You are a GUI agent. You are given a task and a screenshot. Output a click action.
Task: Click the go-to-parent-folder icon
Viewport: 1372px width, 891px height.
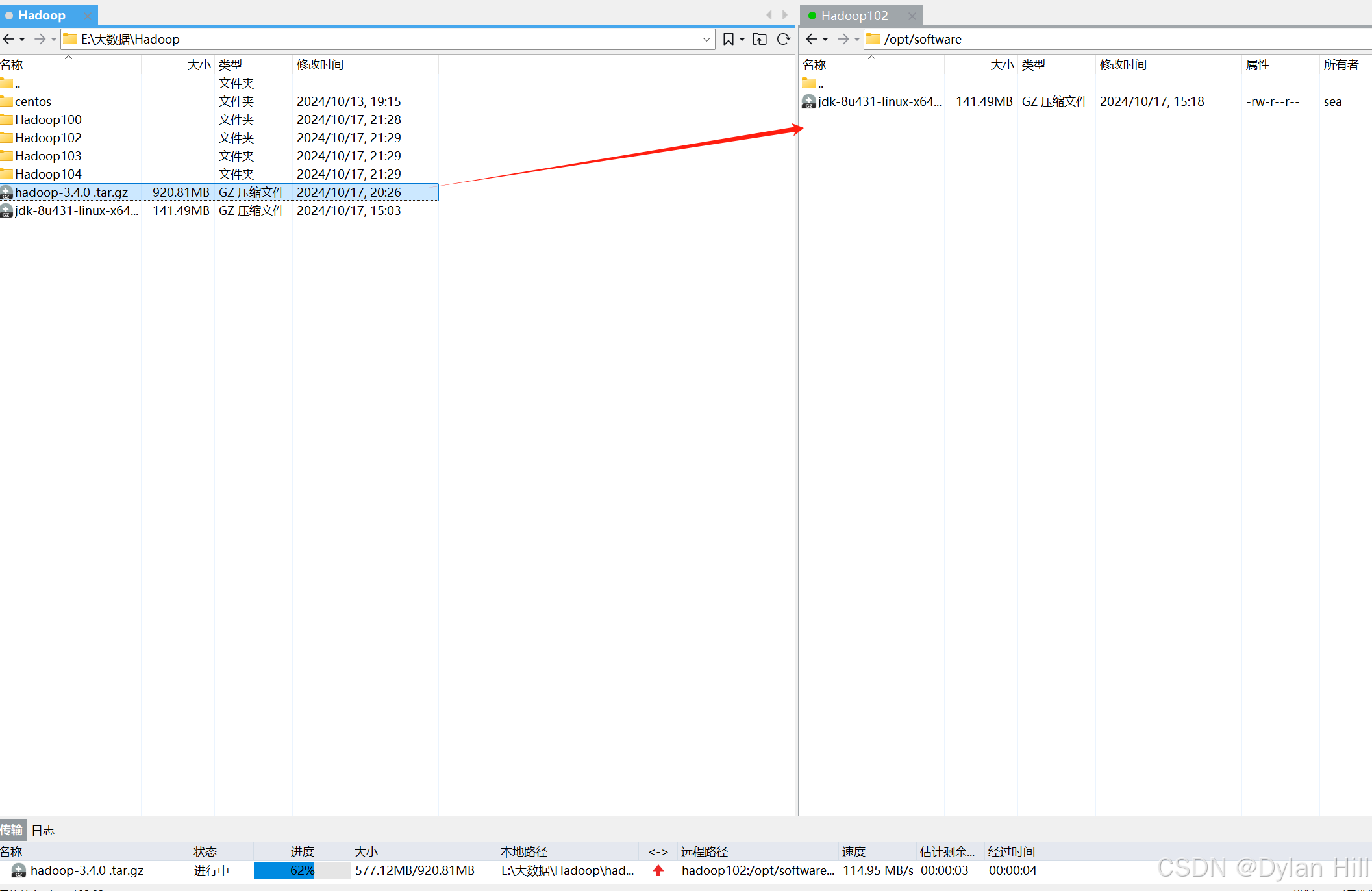pos(759,39)
